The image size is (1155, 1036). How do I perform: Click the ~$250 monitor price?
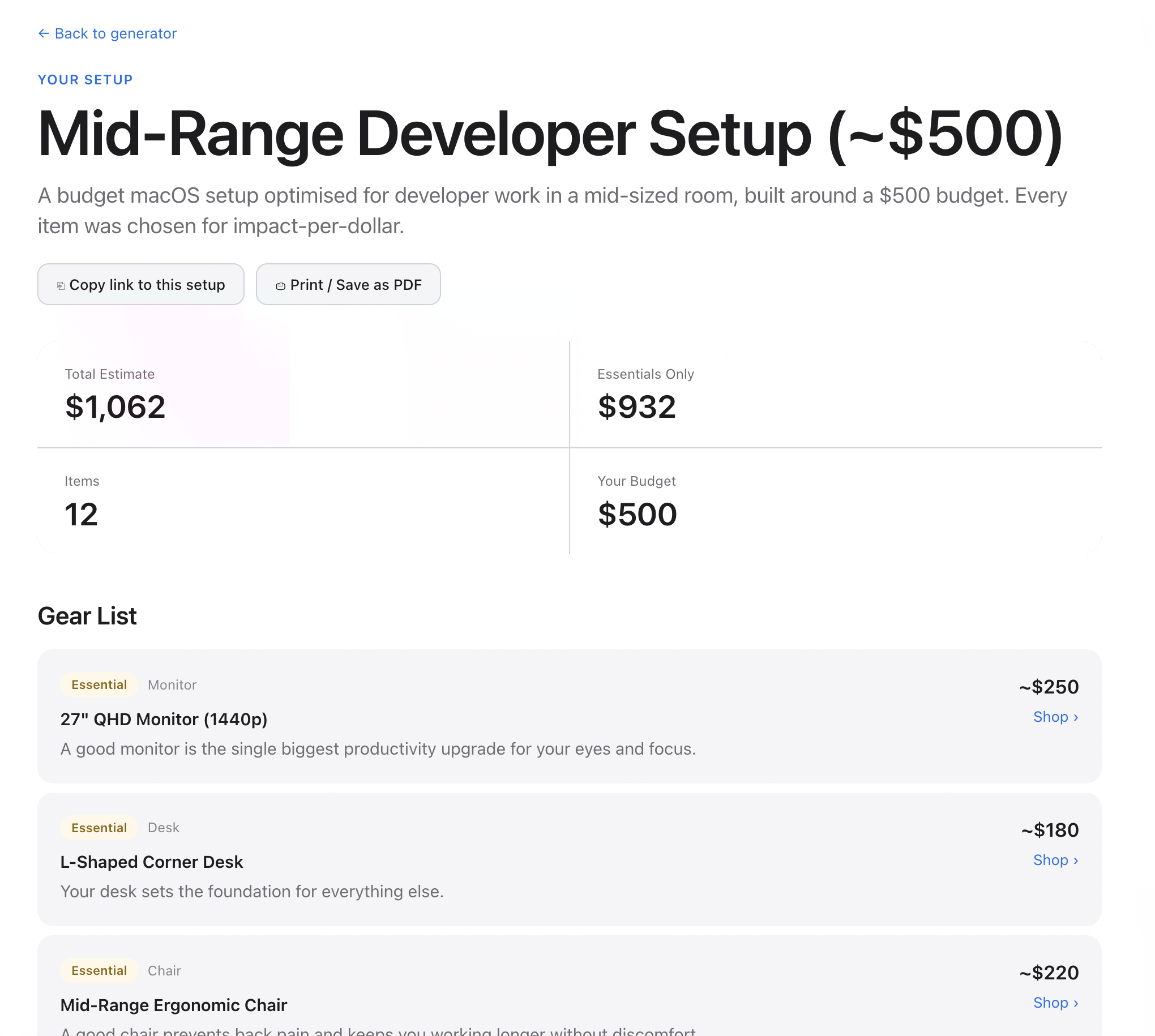coord(1049,687)
